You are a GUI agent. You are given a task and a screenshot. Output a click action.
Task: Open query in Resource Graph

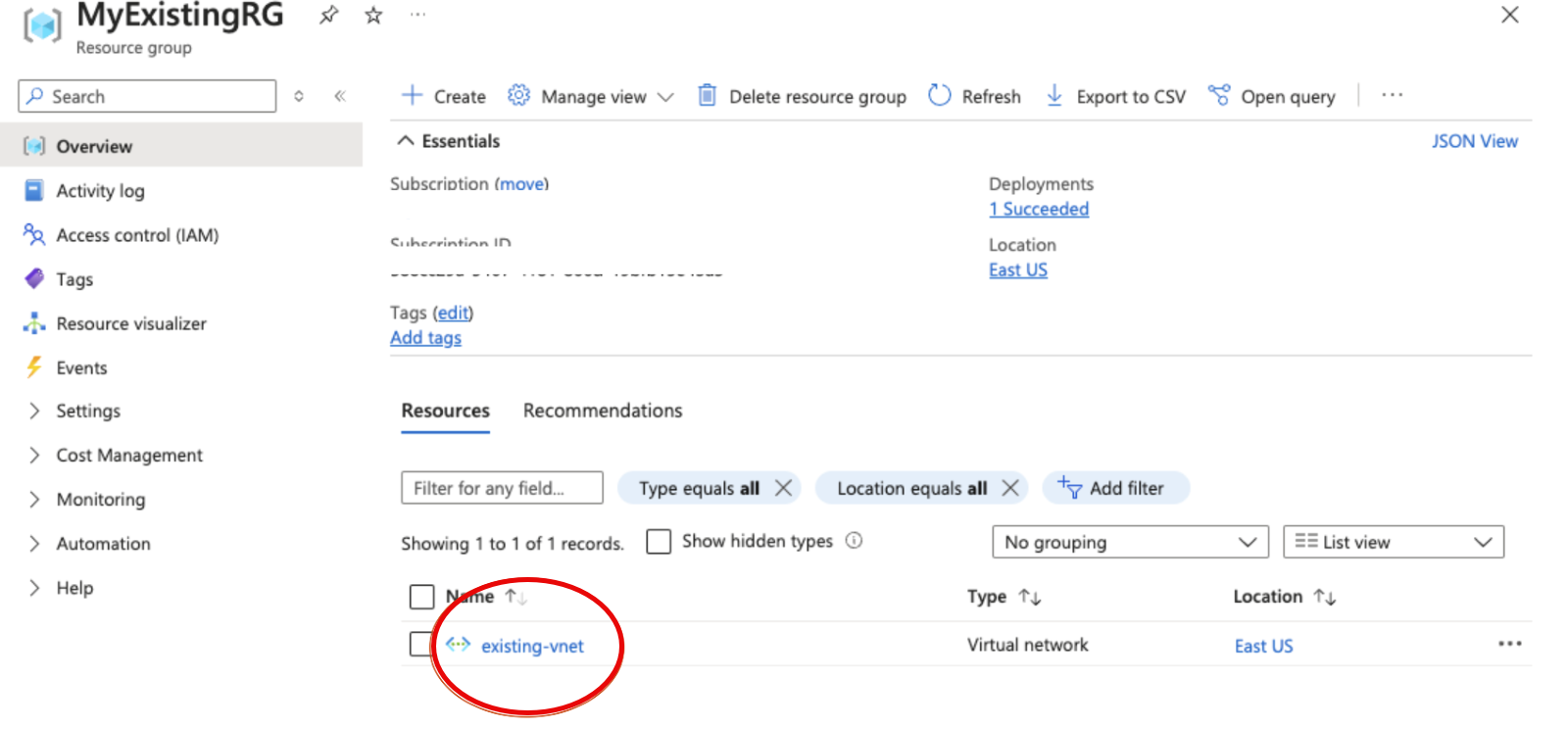1272,96
